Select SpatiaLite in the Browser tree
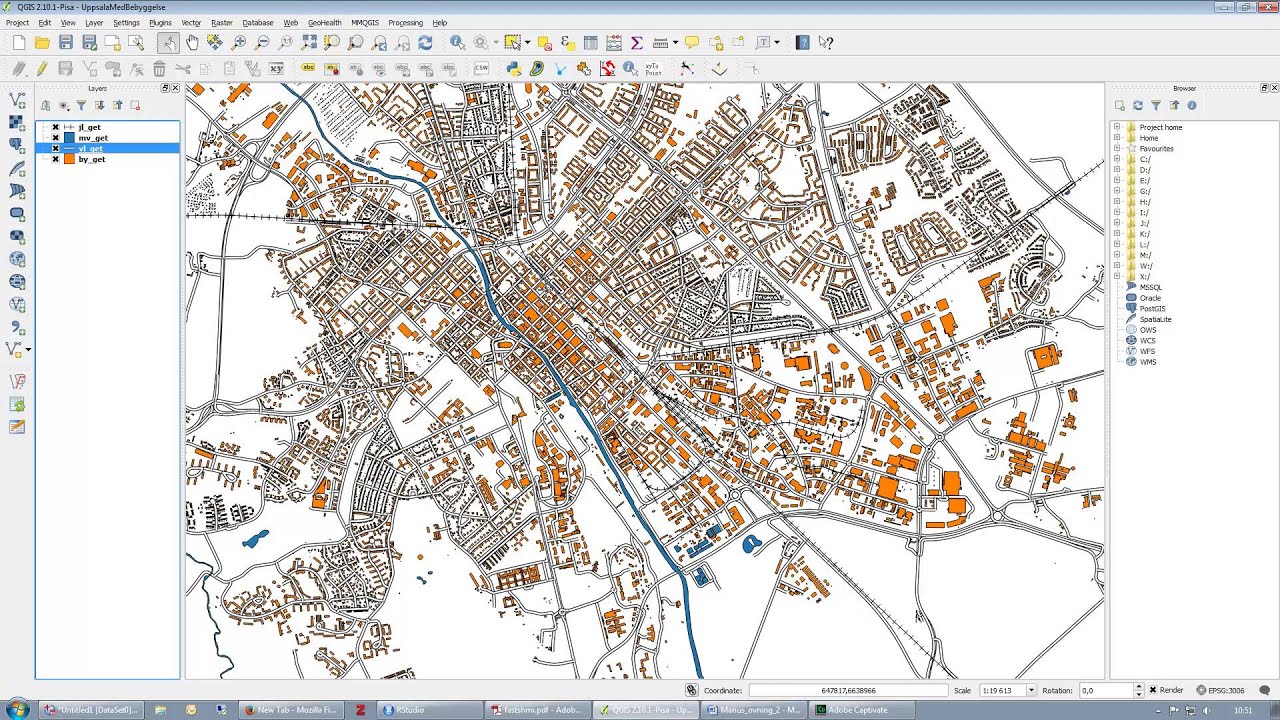Image resolution: width=1280 pixels, height=720 pixels. (1155, 319)
